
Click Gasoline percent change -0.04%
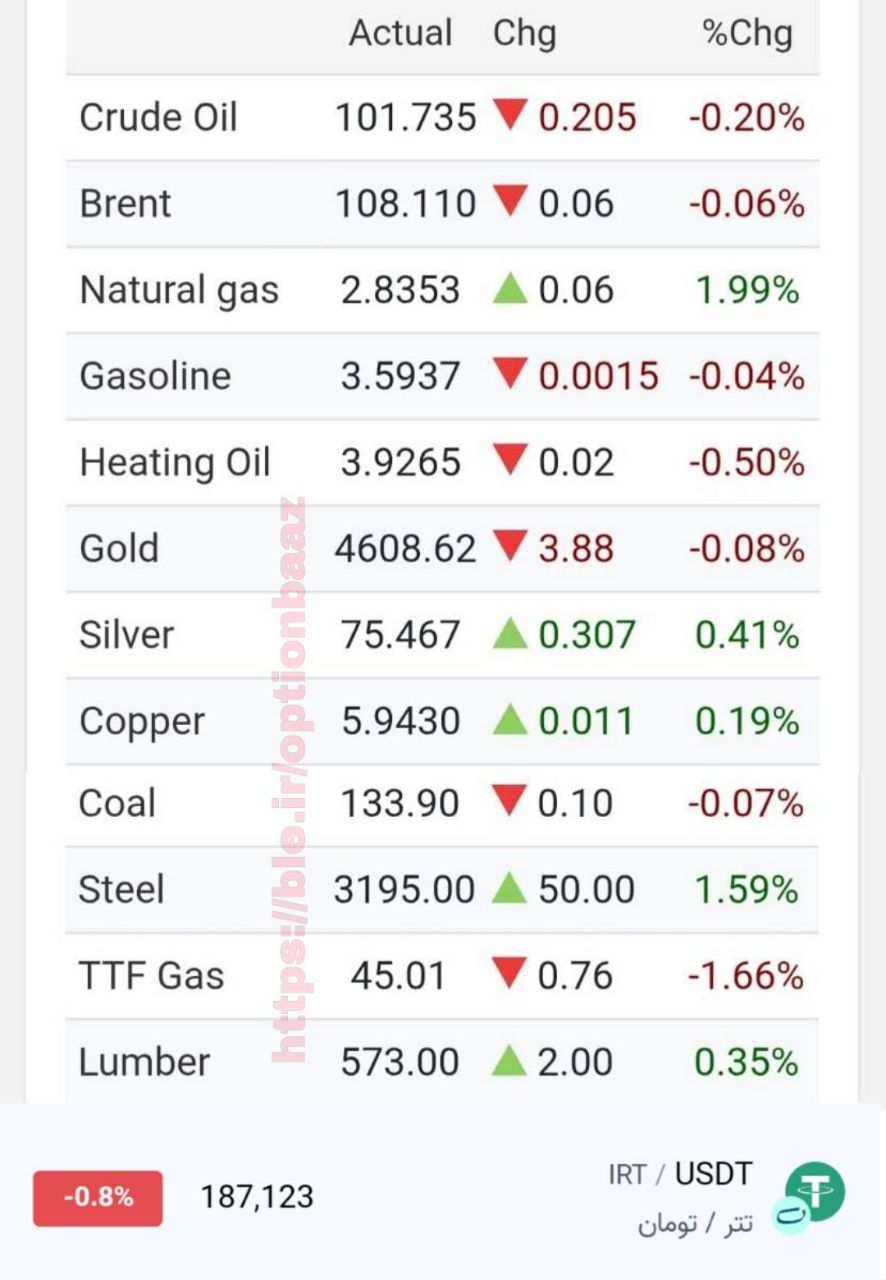[x=746, y=376]
